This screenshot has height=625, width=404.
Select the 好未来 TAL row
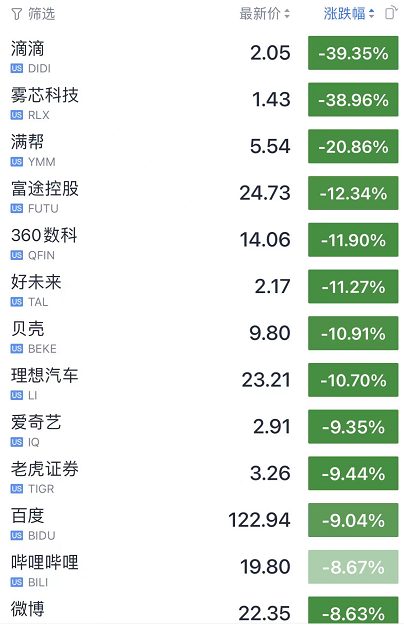[x=202, y=287]
